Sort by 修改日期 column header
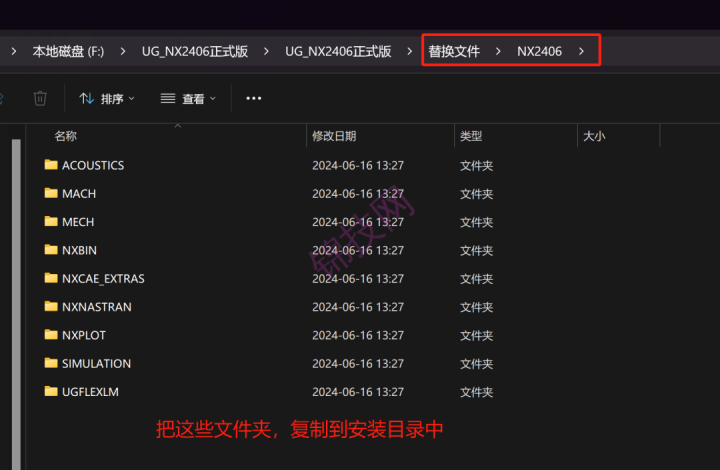Image resolution: width=720 pixels, height=470 pixels. click(334, 136)
